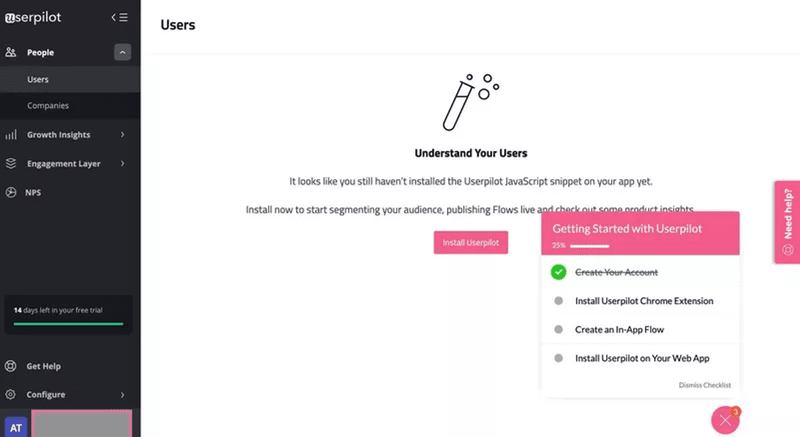Click the Install Userpilot button
This screenshot has width=800, height=437.
click(471, 242)
